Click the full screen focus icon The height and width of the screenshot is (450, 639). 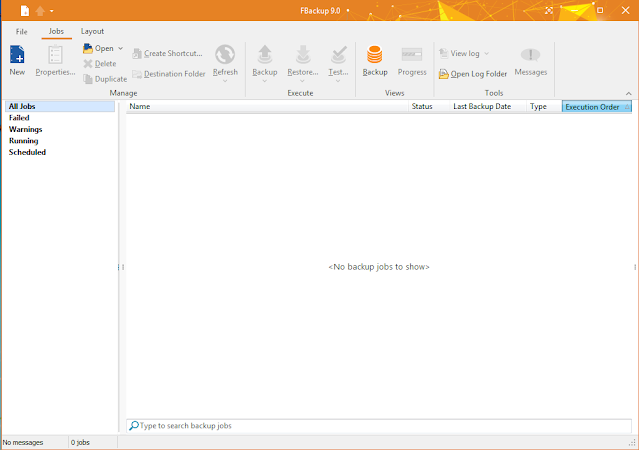tap(549, 10)
